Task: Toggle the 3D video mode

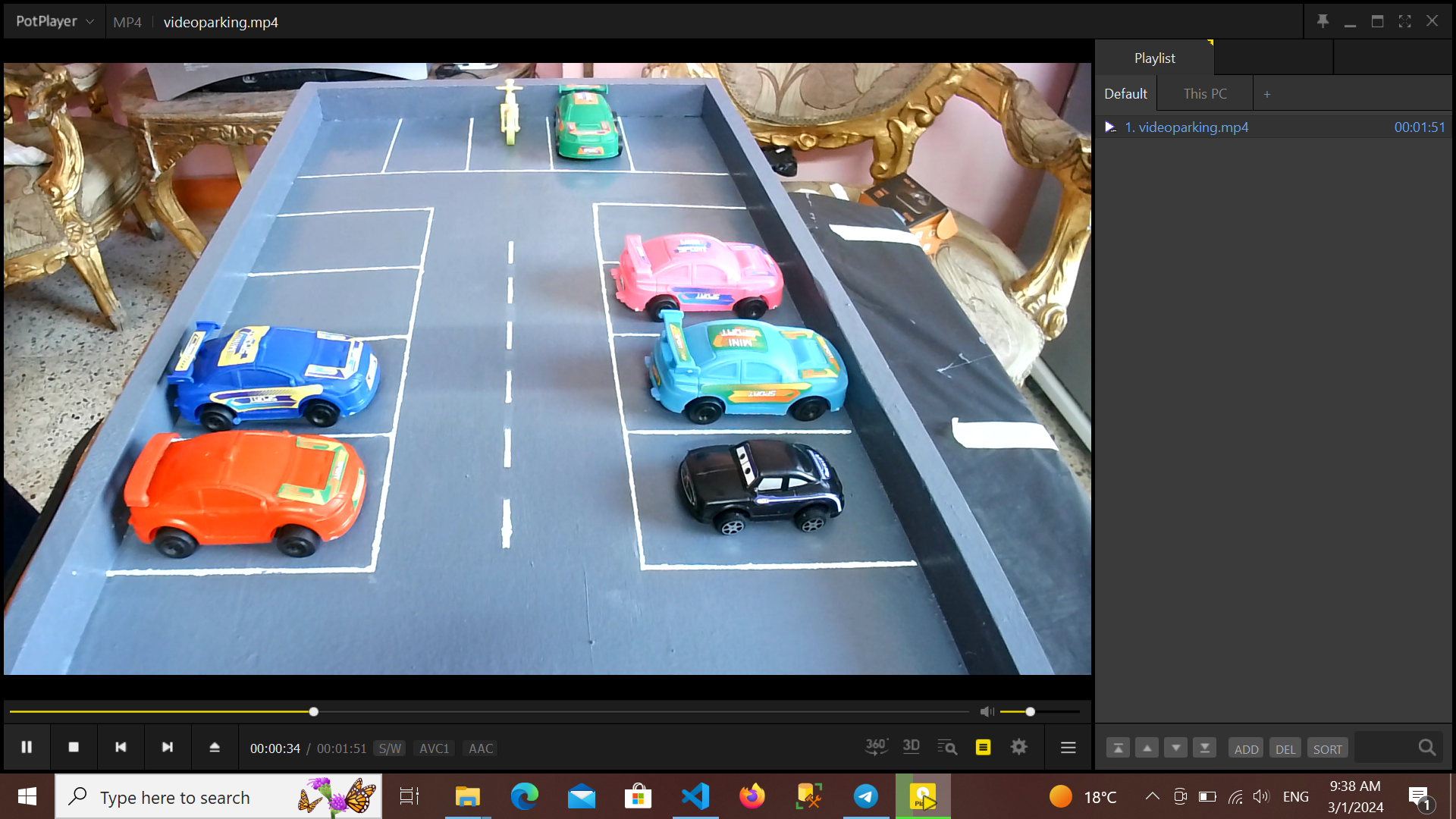Action: 912,747
